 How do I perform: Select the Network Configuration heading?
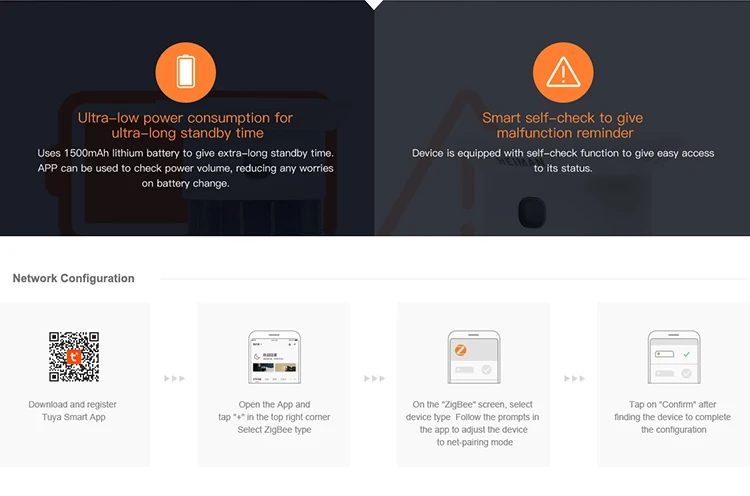coord(74,278)
